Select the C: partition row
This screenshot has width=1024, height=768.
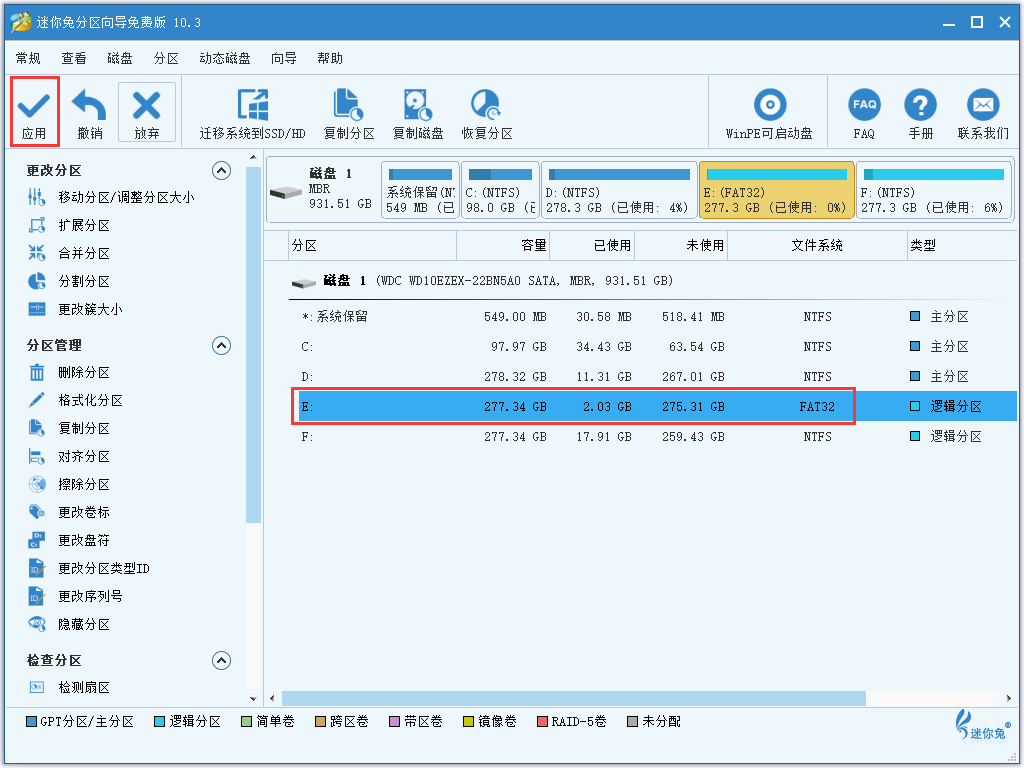[652, 347]
